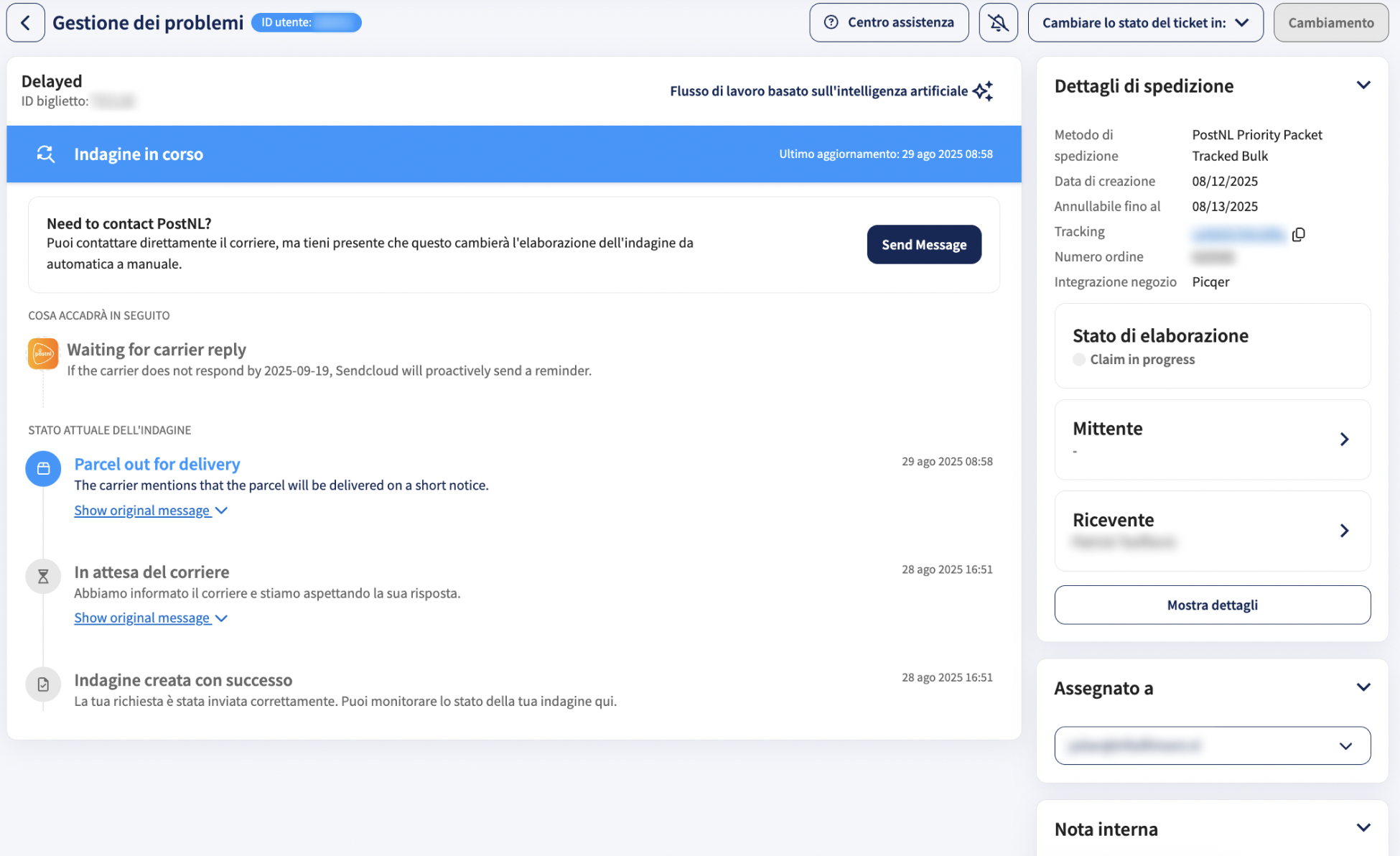Click the Gestione dei problemi page title
The width and height of the screenshot is (1400, 856).
click(x=148, y=22)
